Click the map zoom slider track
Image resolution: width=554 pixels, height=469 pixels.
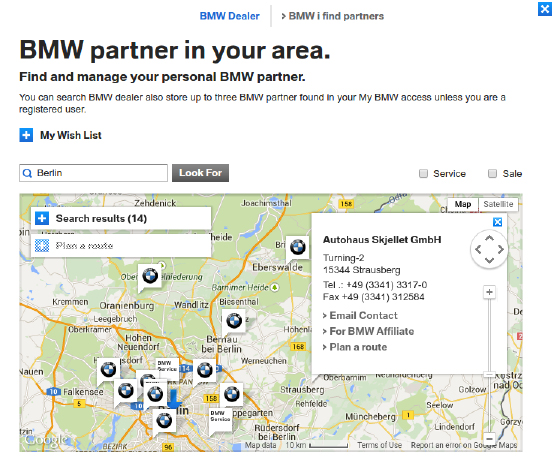click(489, 365)
